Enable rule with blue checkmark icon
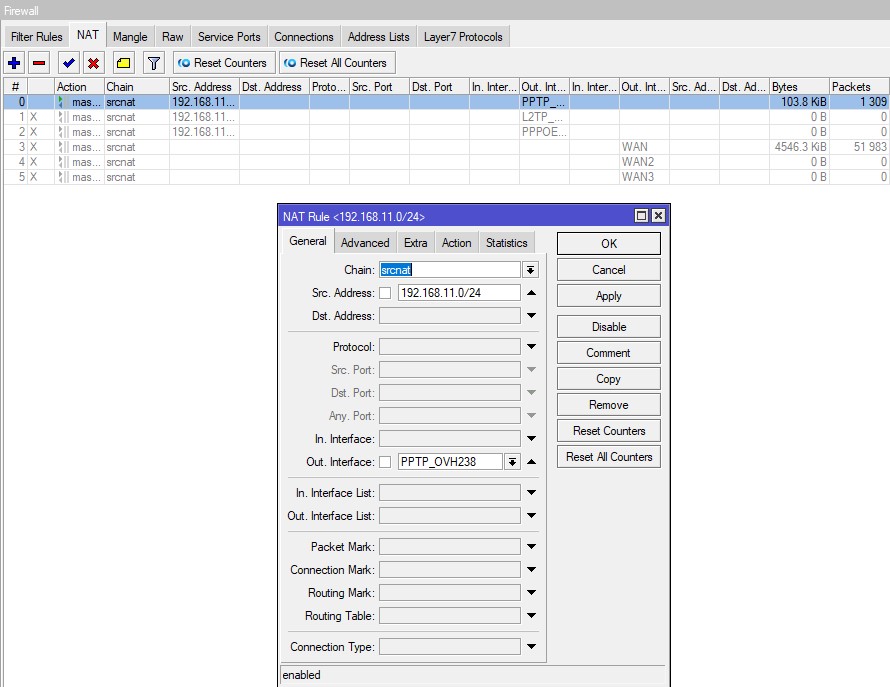Image resolution: width=890 pixels, height=687 pixels. click(x=69, y=63)
